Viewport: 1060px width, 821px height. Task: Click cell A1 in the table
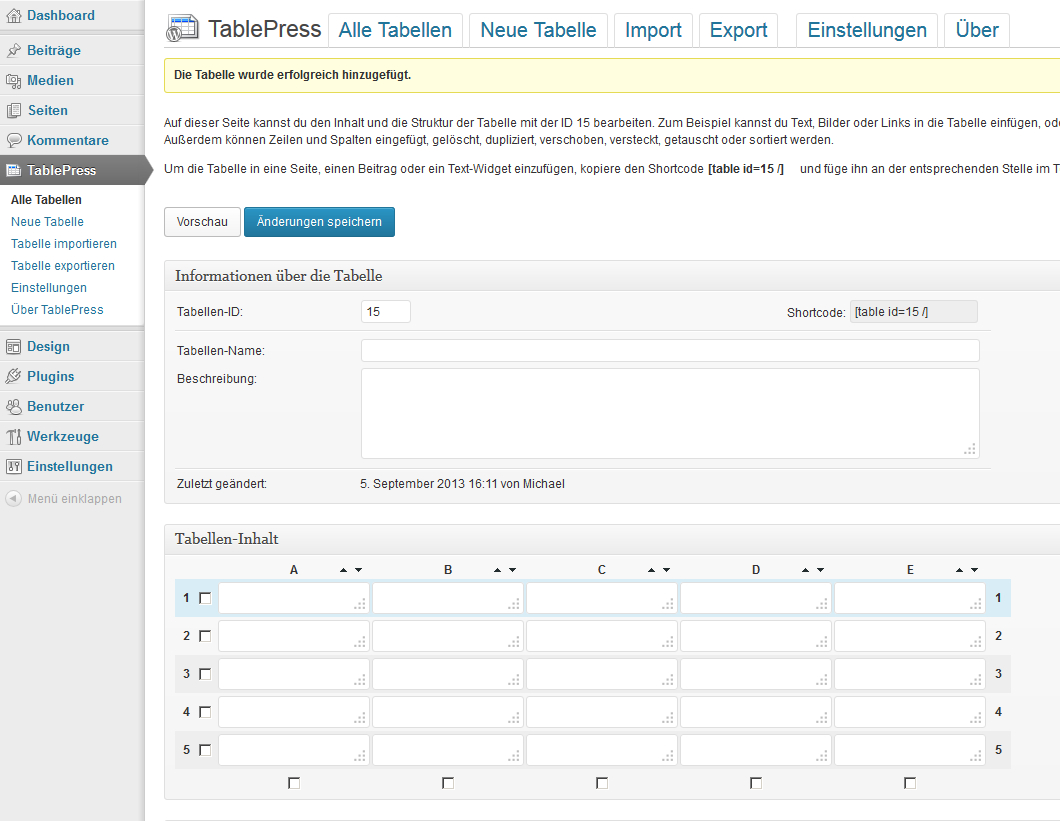(x=294, y=599)
